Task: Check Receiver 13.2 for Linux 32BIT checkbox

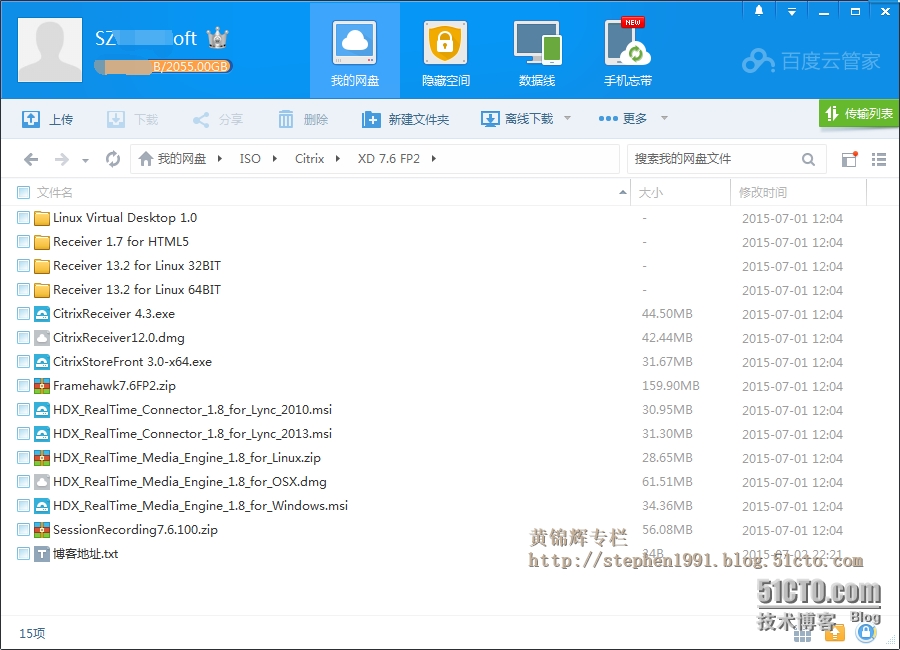Action: pyautogui.click(x=24, y=266)
